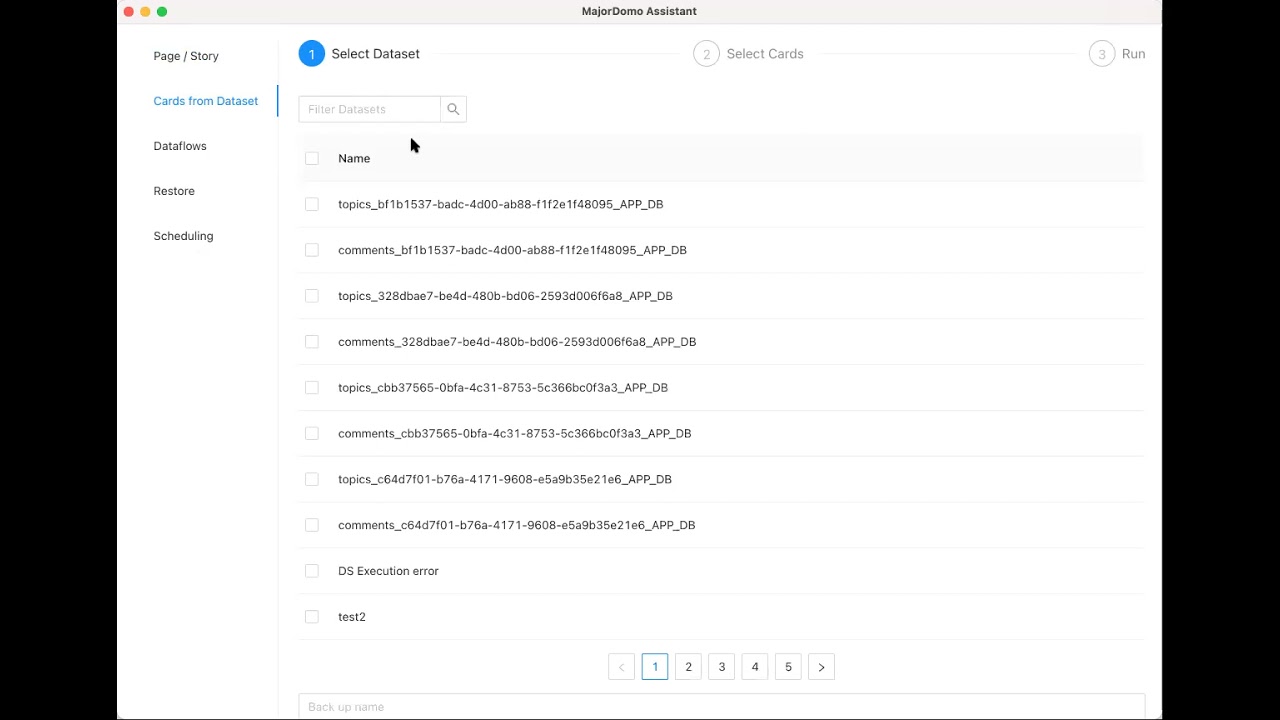Click topics_328dbae7-be4d-480b dataset name
The height and width of the screenshot is (720, 1280).
point(505,296)
